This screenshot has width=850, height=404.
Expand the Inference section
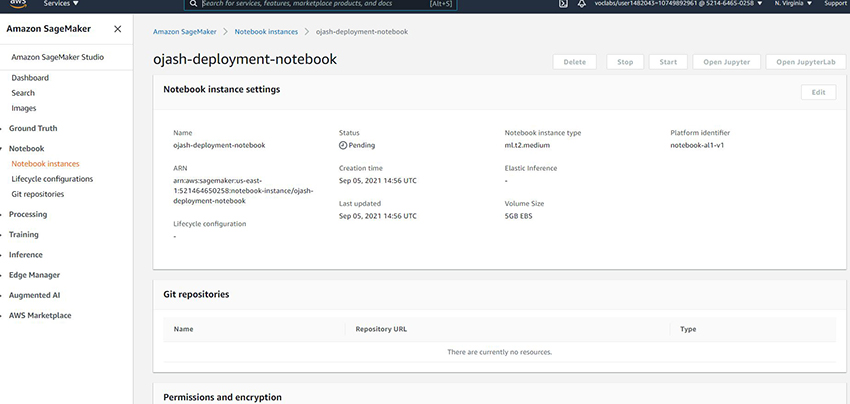pos(25,255)
